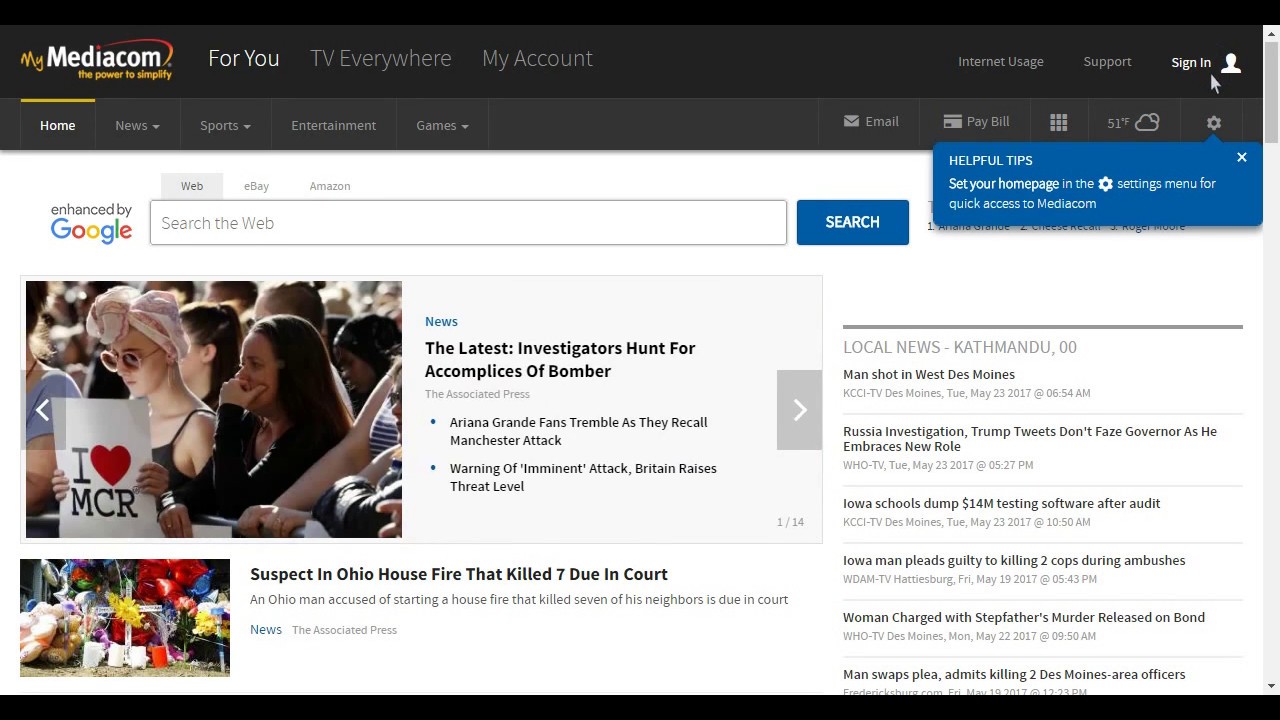
Task: Open the Entertainment menu item
Action: [x=333, y=125]
